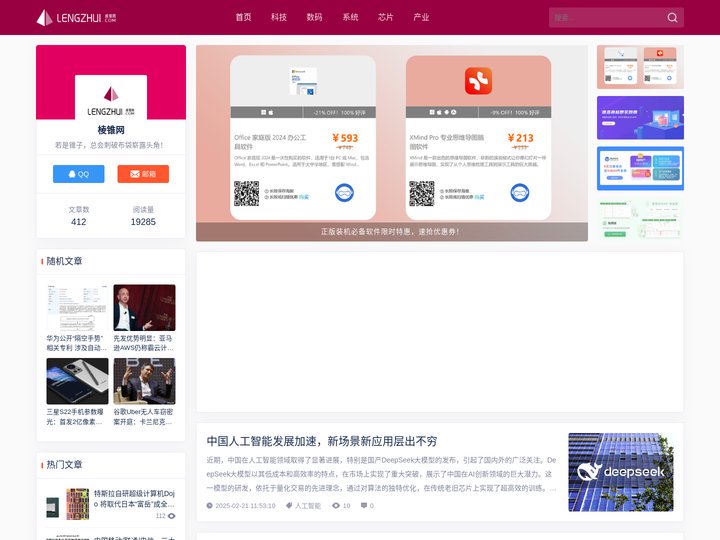Click the eye views icon showing 10
The image size is (720, 540).
[336, 506]
